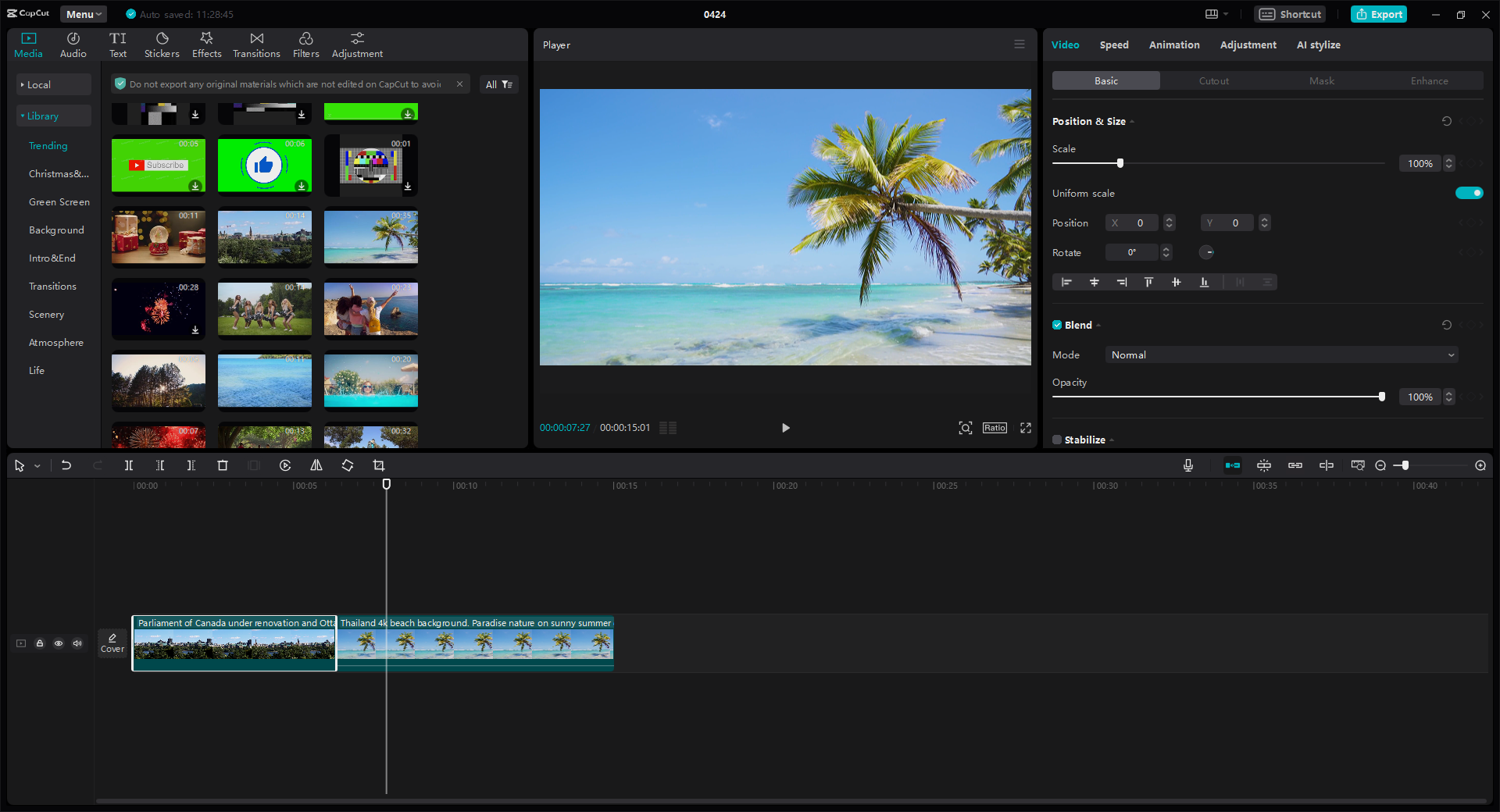Open the Menu dropdown
Image resolution: width=1500 pixels, height=812 pixels.
[83, 13]
